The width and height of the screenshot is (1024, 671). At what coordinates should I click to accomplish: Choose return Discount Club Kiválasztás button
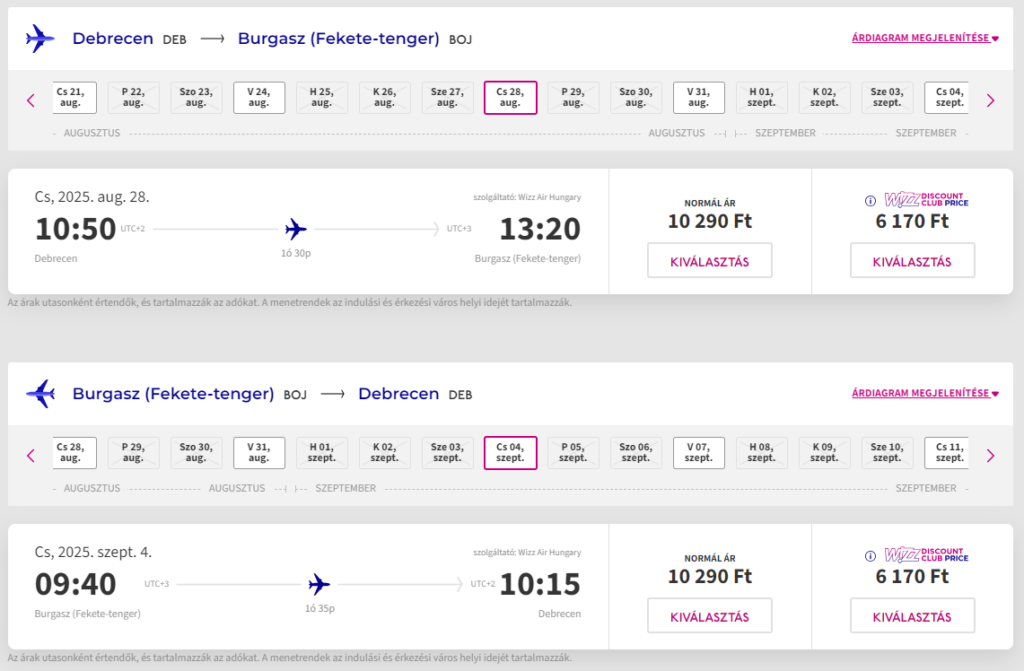tap(912, 616)
